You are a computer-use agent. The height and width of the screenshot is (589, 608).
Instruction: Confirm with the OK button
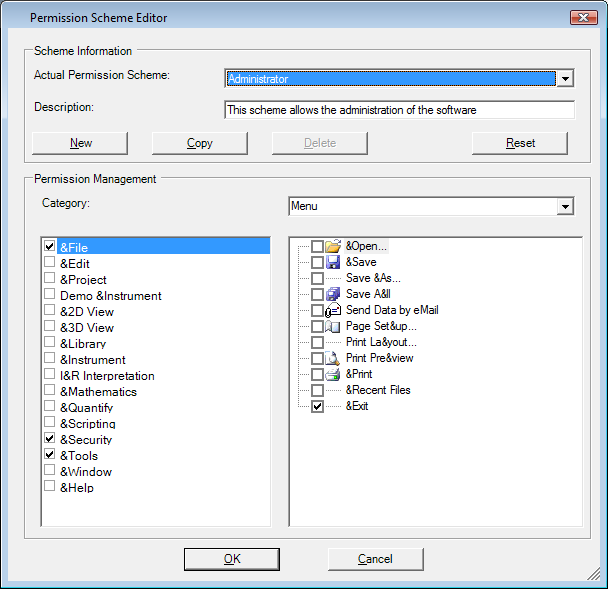coord(232,559)
